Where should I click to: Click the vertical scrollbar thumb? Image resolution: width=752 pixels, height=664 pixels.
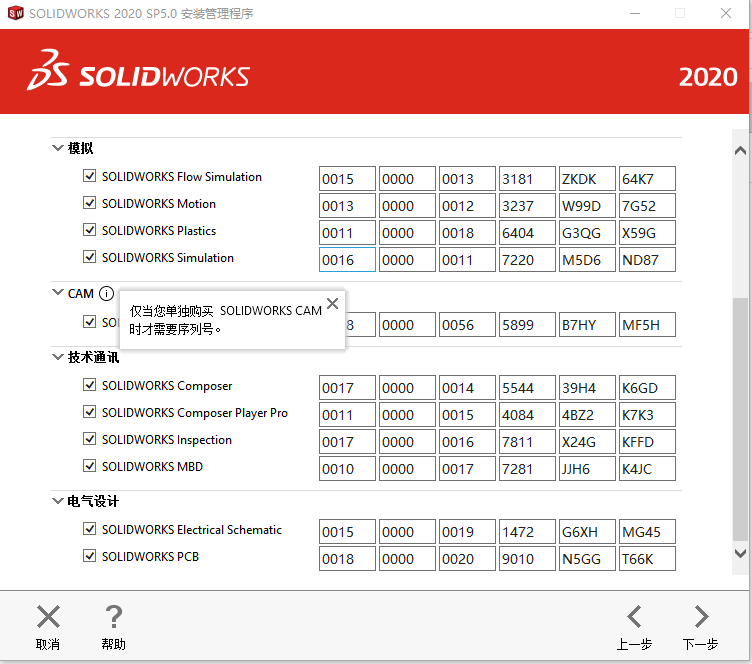(x=740, y=420)
